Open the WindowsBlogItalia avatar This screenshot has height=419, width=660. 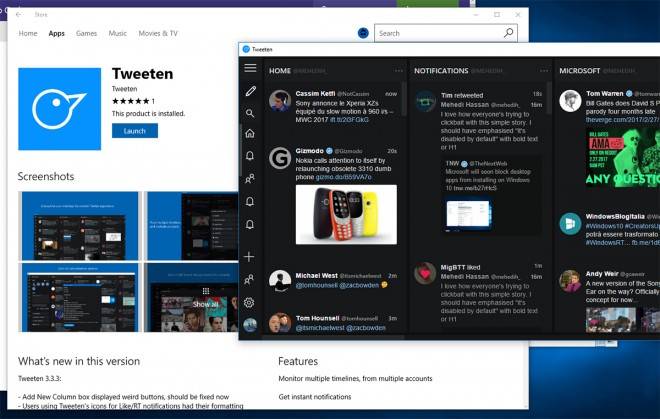pos(570,223)
